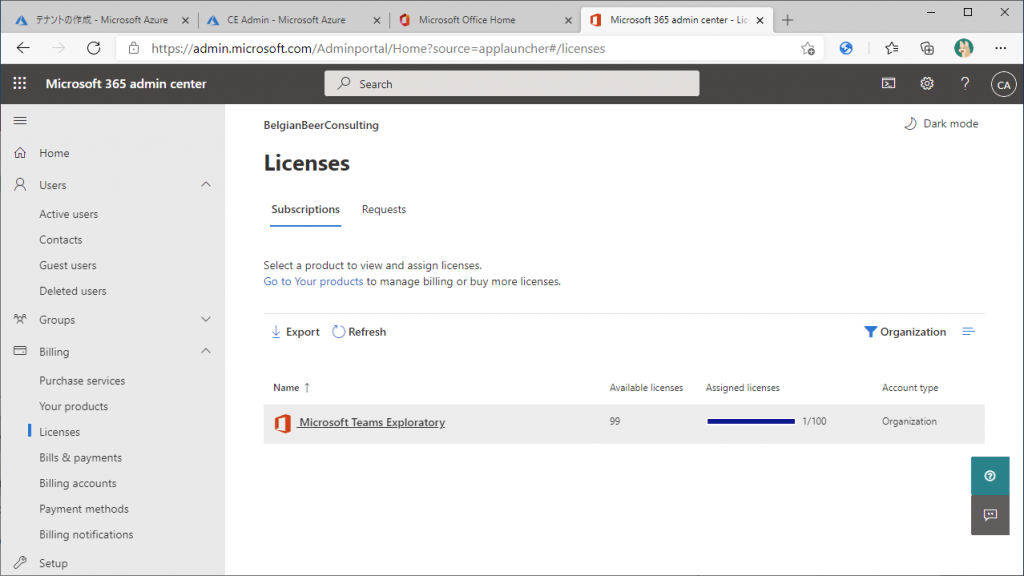Open the Microsoft Teams Exploratory link
The width and height of the screenshot is (1024, 576).
[x=372, y=423]
